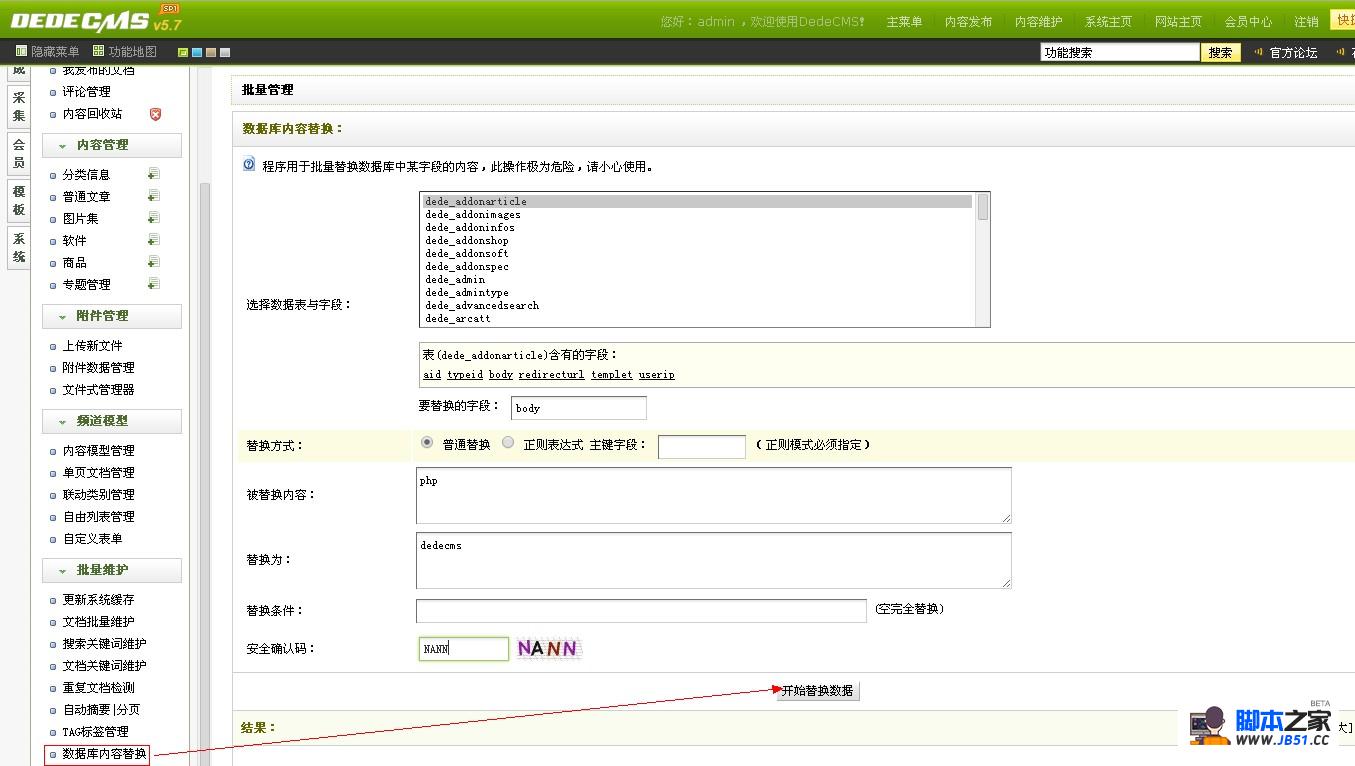
Task: Open 网站主页 in top navigation
Action: [x=1178, y=21]
